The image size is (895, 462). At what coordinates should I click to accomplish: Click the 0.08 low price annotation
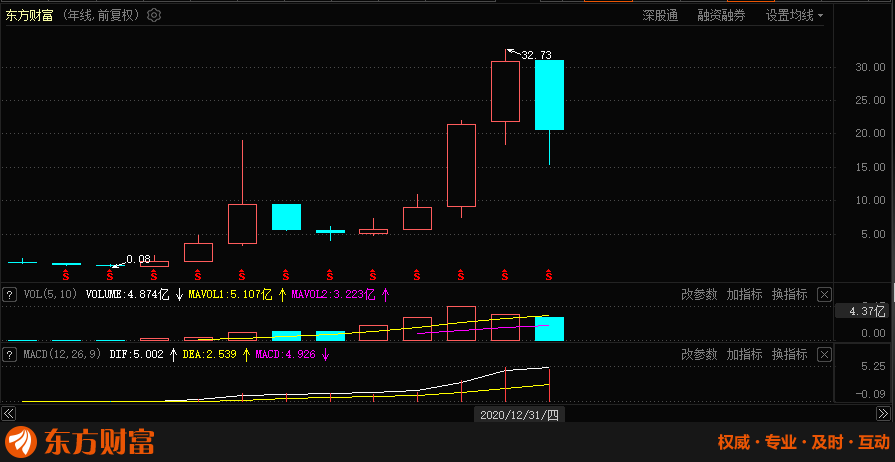pos(139,259)
